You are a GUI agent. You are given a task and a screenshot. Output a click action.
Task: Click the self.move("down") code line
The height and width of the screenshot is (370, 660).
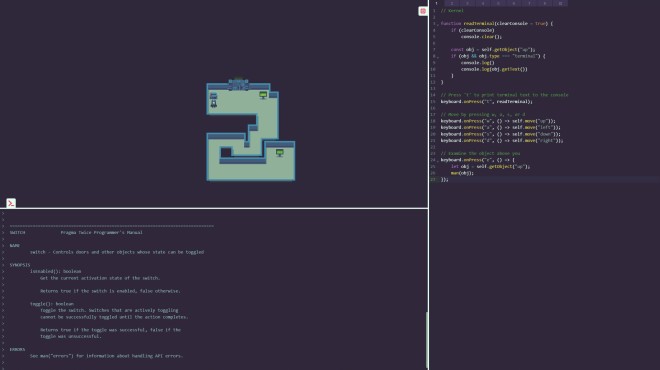(x=500, y=134)
